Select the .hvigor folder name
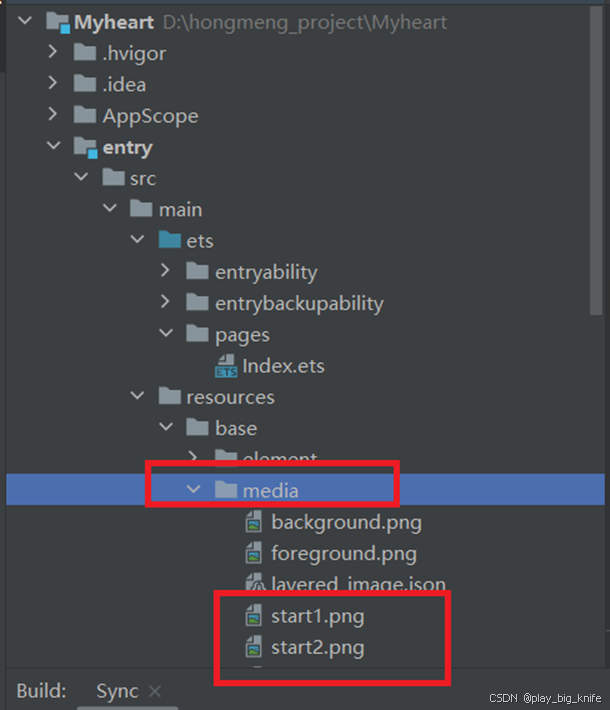Screen dimensions: 610x710 tap(134, 53)
